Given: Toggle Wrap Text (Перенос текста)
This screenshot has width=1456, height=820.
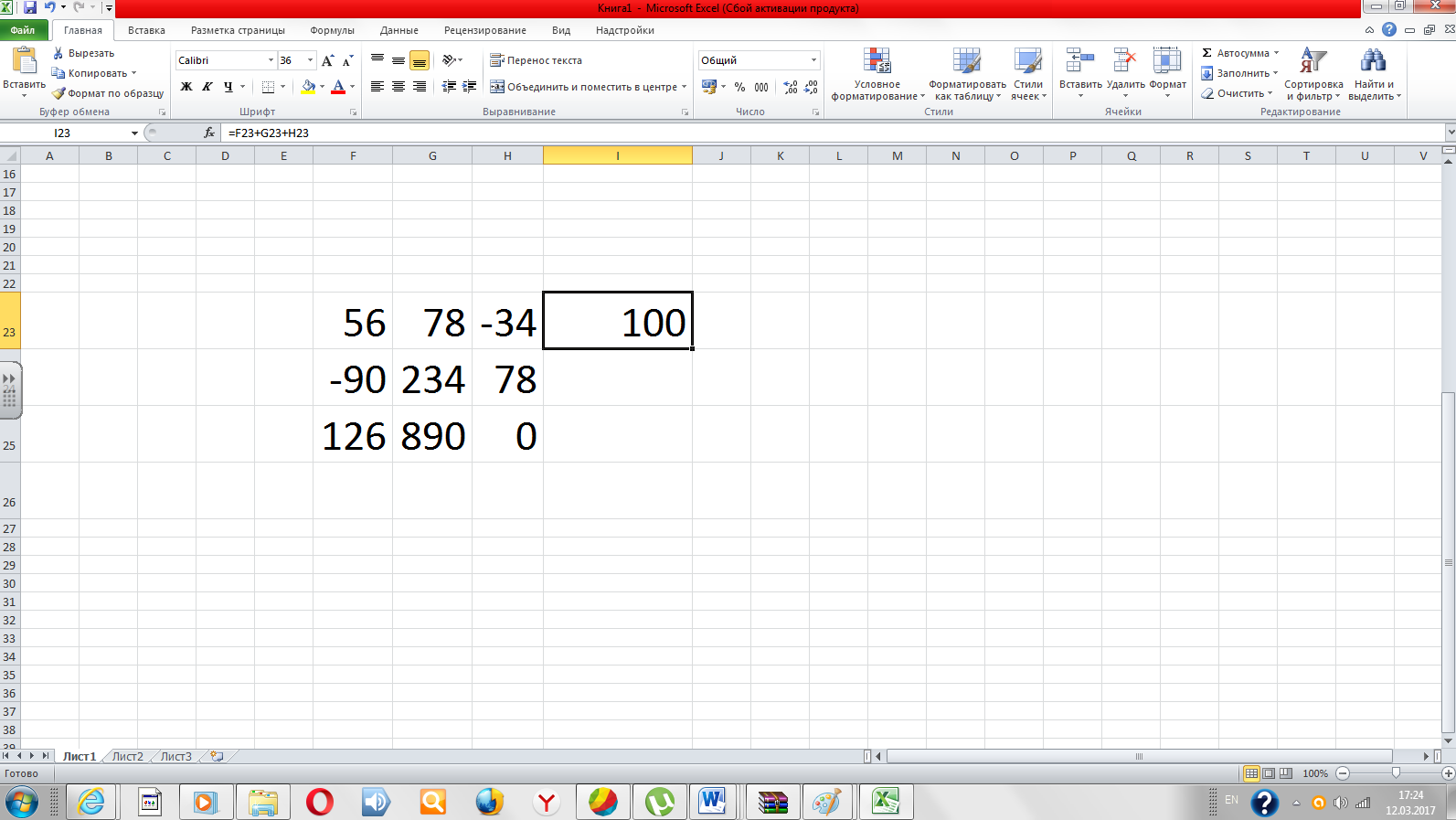Looking at the screenshot, I should coord(536,60).
